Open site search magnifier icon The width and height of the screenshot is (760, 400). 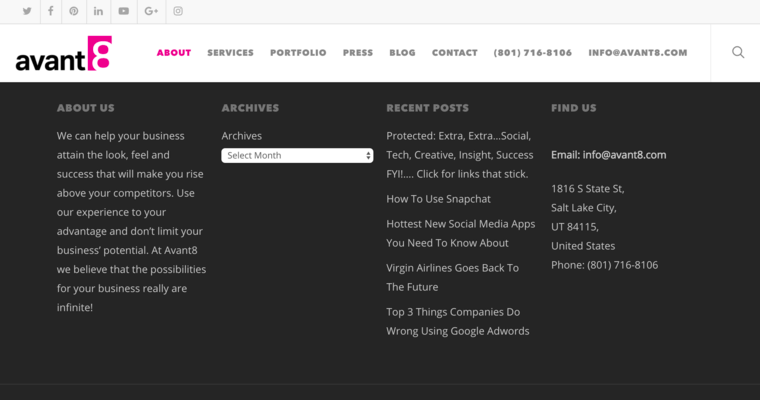pos(738,53)
